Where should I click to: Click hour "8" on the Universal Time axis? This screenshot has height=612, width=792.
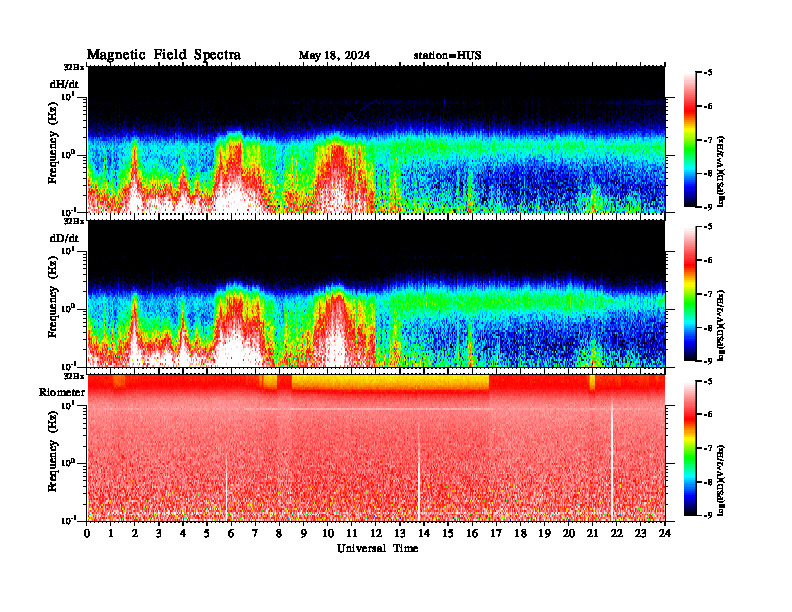click(279, 533)
